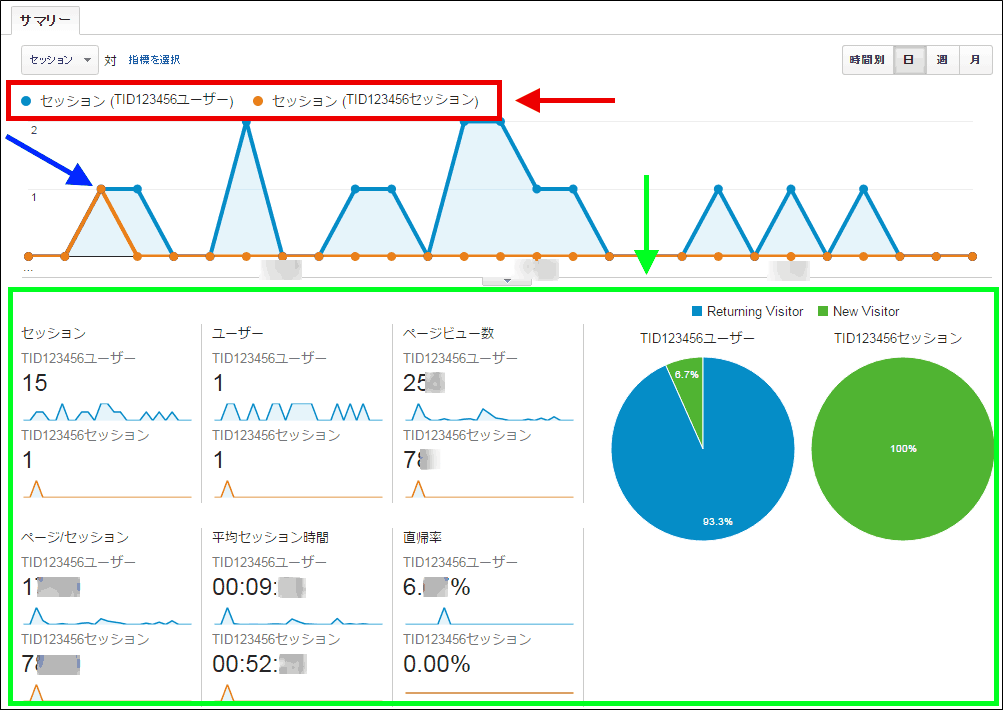1003x710 pixels.
Task: Click sparkline under セッション value 15
Action: click(107, 412)
